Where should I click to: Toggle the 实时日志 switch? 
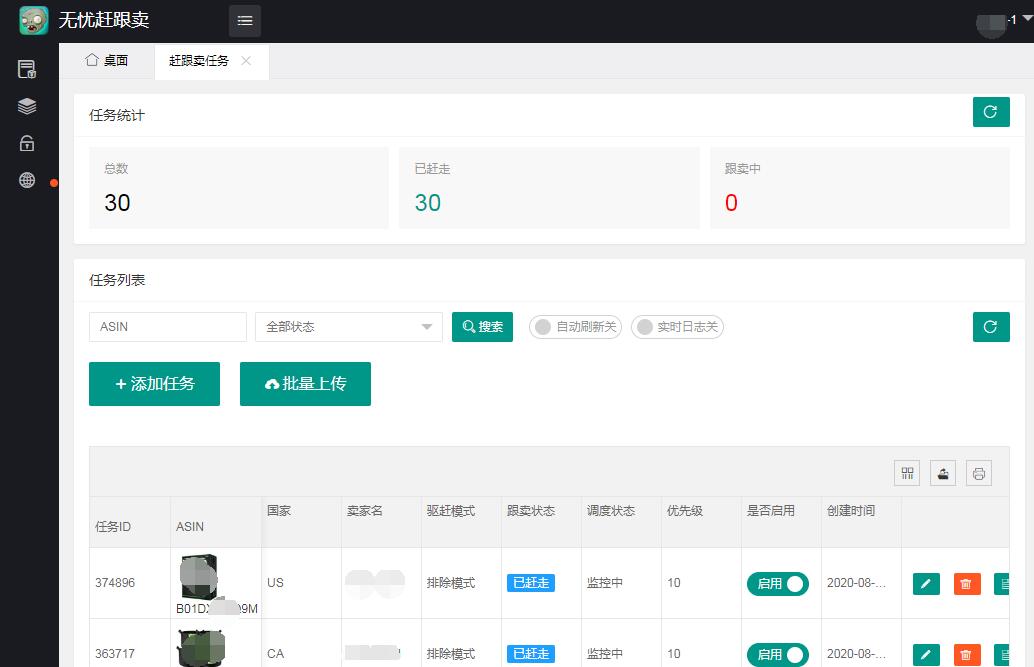point(677,327)
